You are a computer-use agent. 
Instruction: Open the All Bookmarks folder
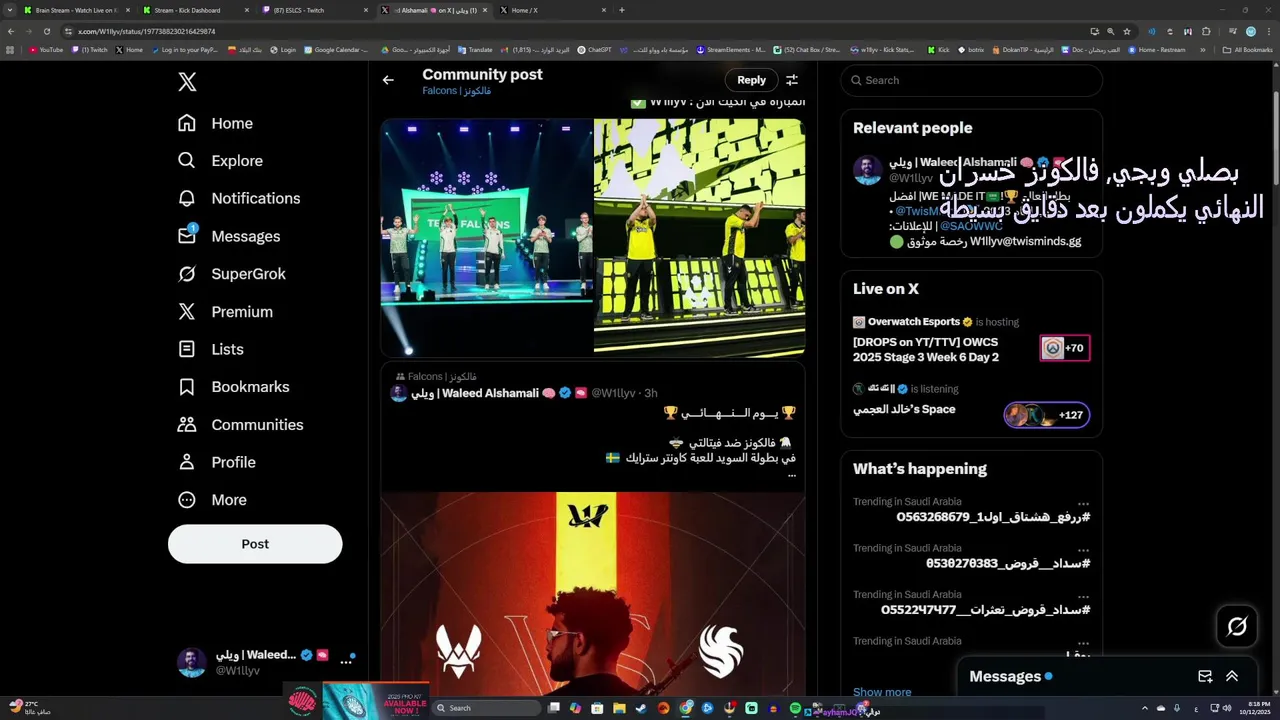(x=1247, y=49)
